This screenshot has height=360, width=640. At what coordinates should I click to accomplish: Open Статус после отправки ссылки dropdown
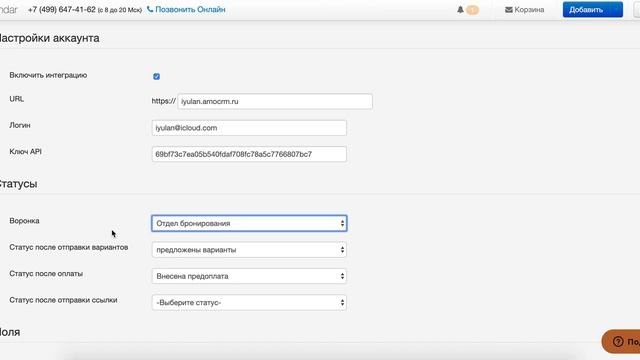249,303
